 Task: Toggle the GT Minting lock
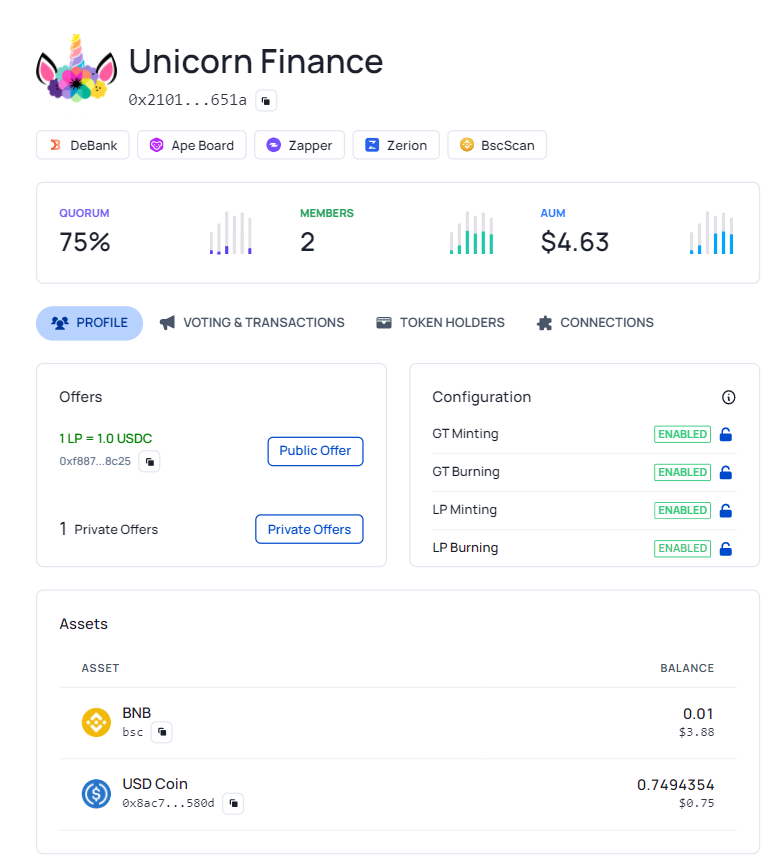pyautogui.click(x=726, y=434)
